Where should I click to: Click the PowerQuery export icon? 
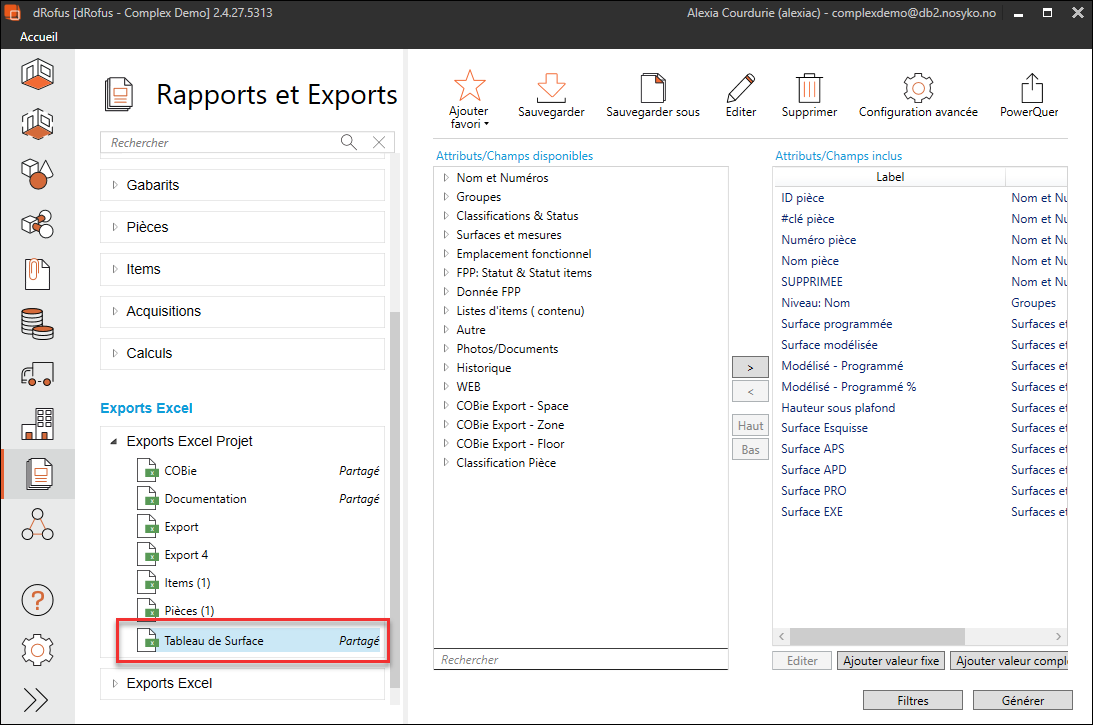tap(1031, 87)
